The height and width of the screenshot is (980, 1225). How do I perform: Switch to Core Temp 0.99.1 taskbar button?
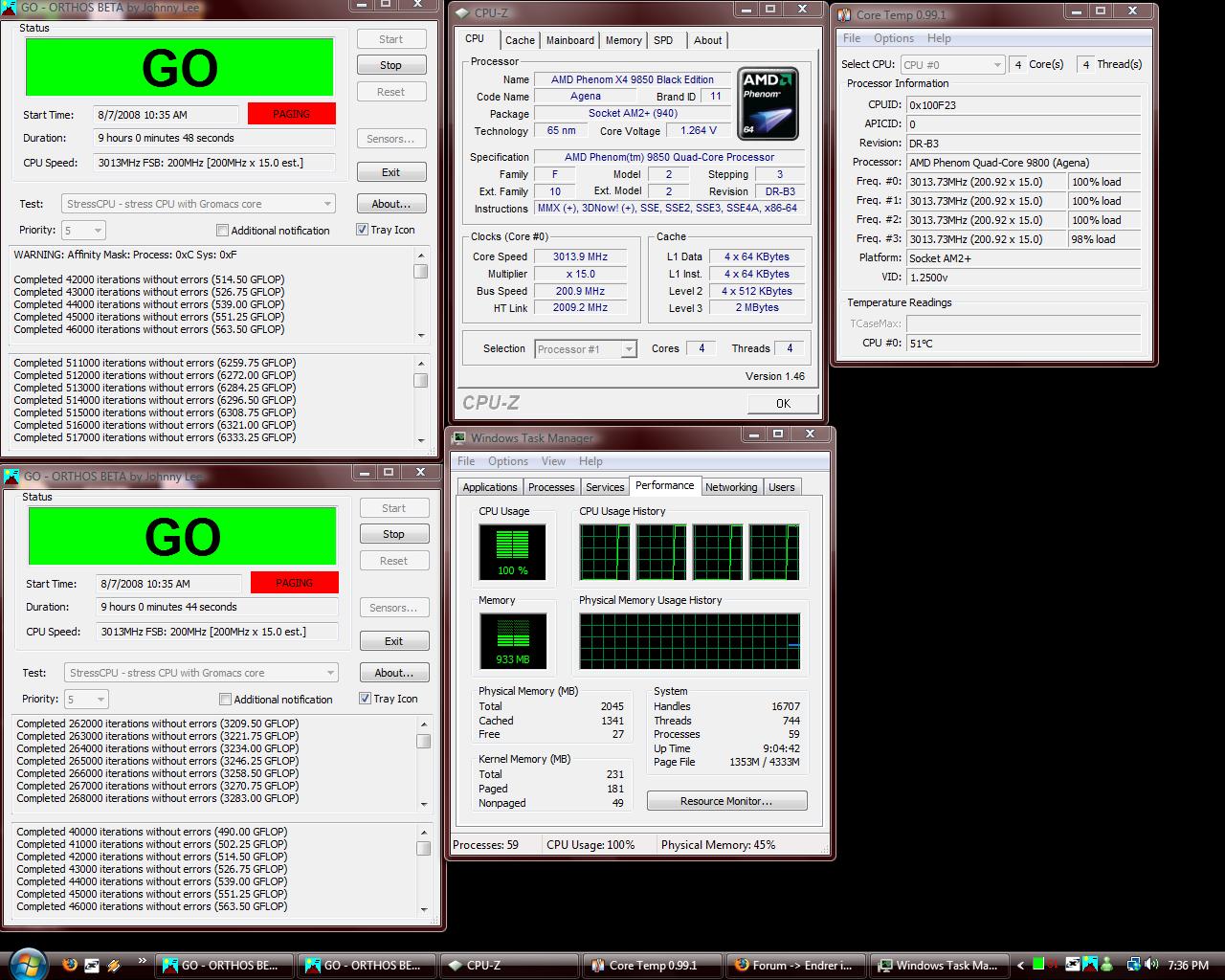pos(651,966)
